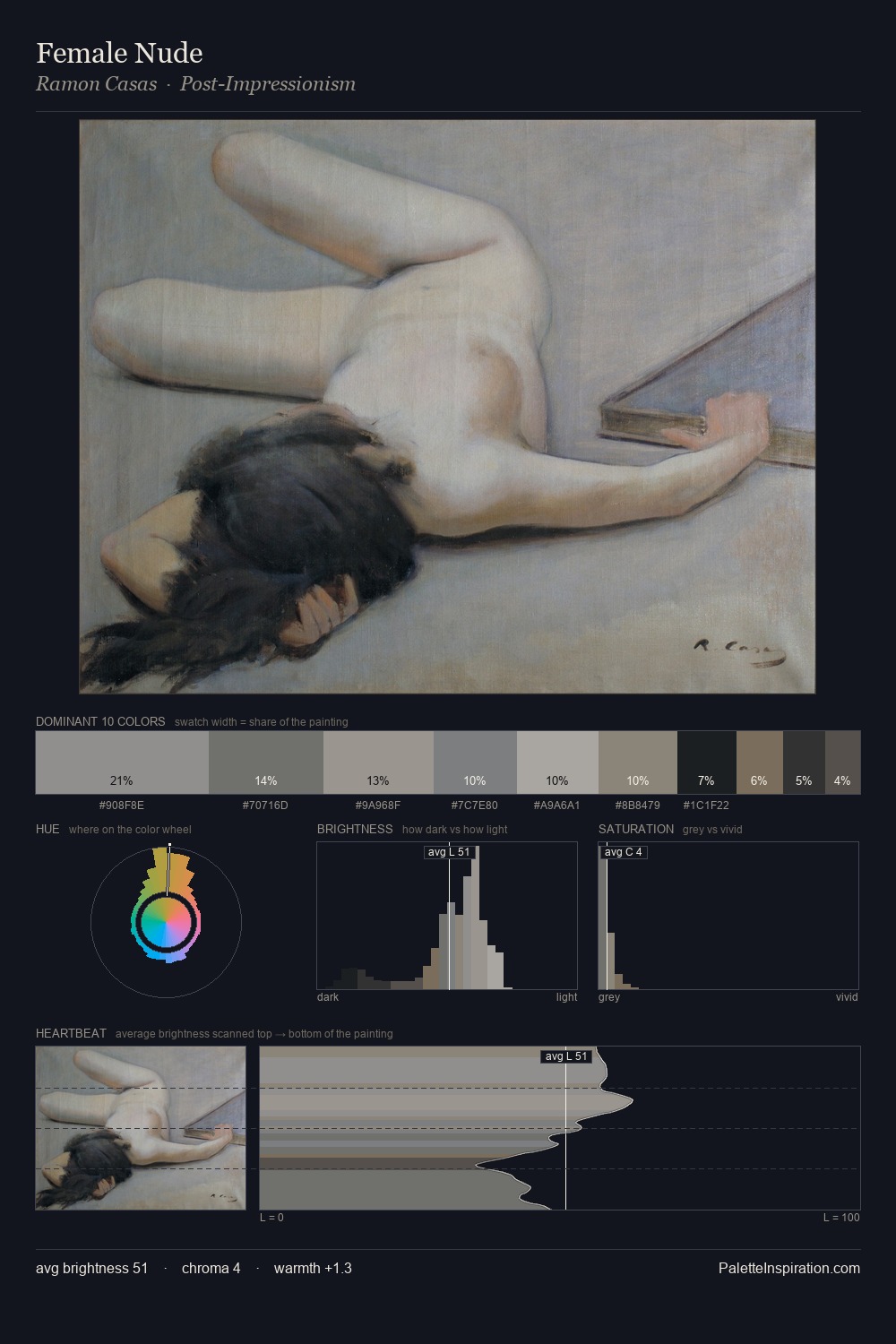Click the 'dark' brightness axis label
The height and width of the screenshot is (1344, 896).
[x=328, y=997]
